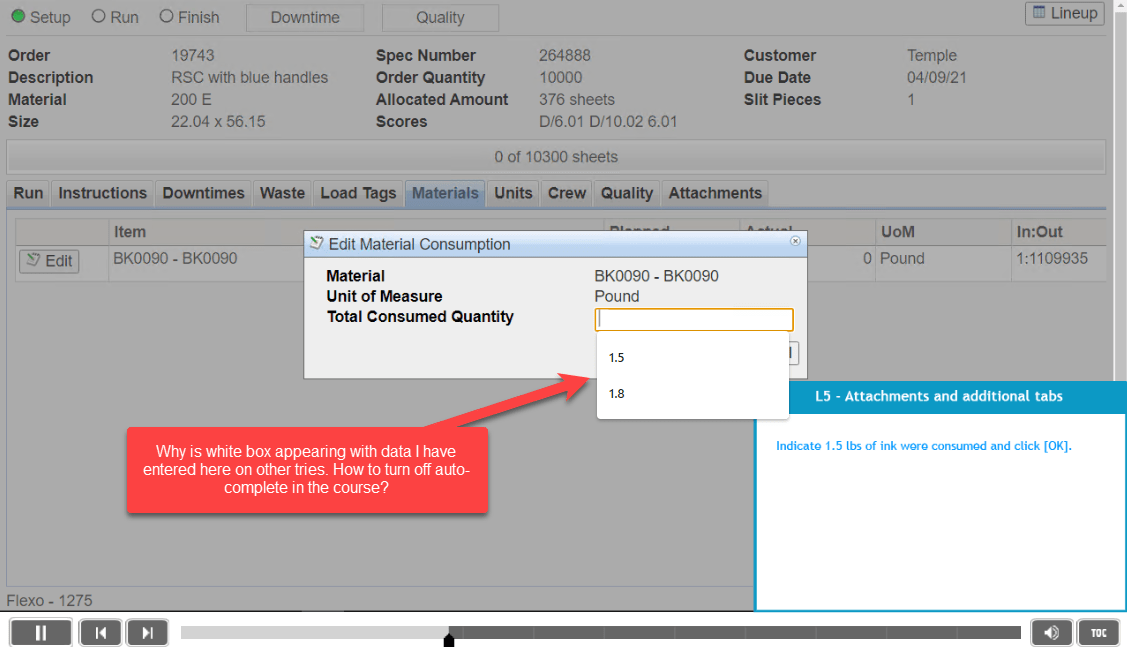Open the Load Tags tab
Screen dimensions: 1127x647
(358, 193)
